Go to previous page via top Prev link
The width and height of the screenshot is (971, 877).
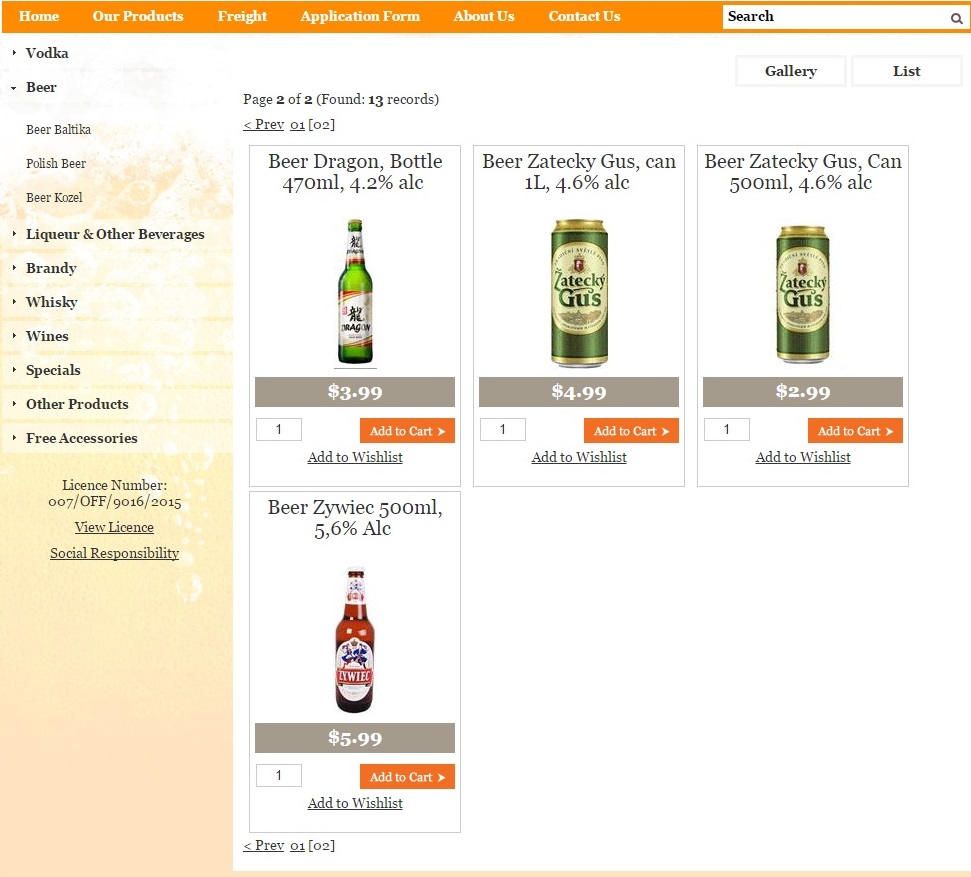point(264,124)
